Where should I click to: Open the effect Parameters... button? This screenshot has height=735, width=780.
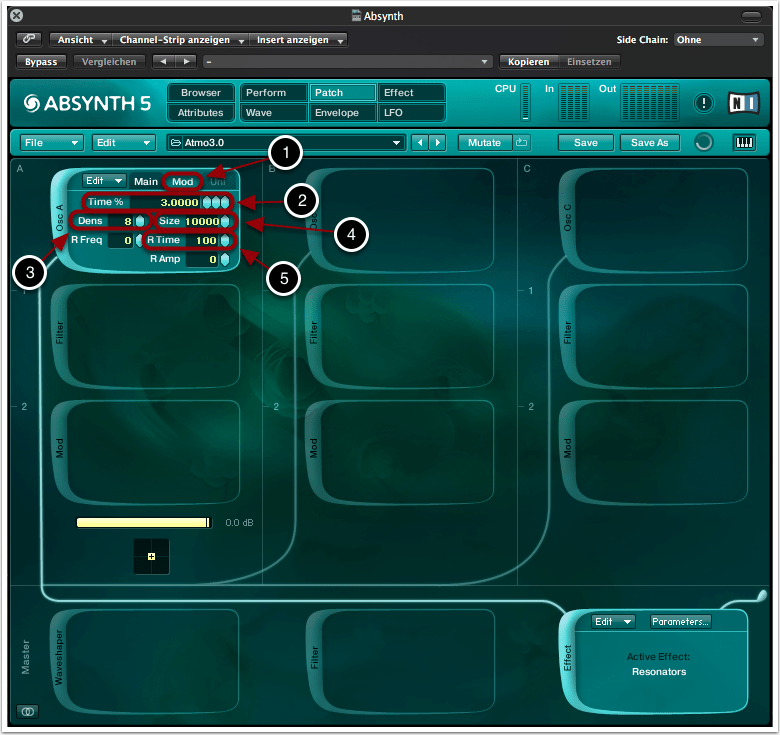pyautogui.click(x=681, y=621)
